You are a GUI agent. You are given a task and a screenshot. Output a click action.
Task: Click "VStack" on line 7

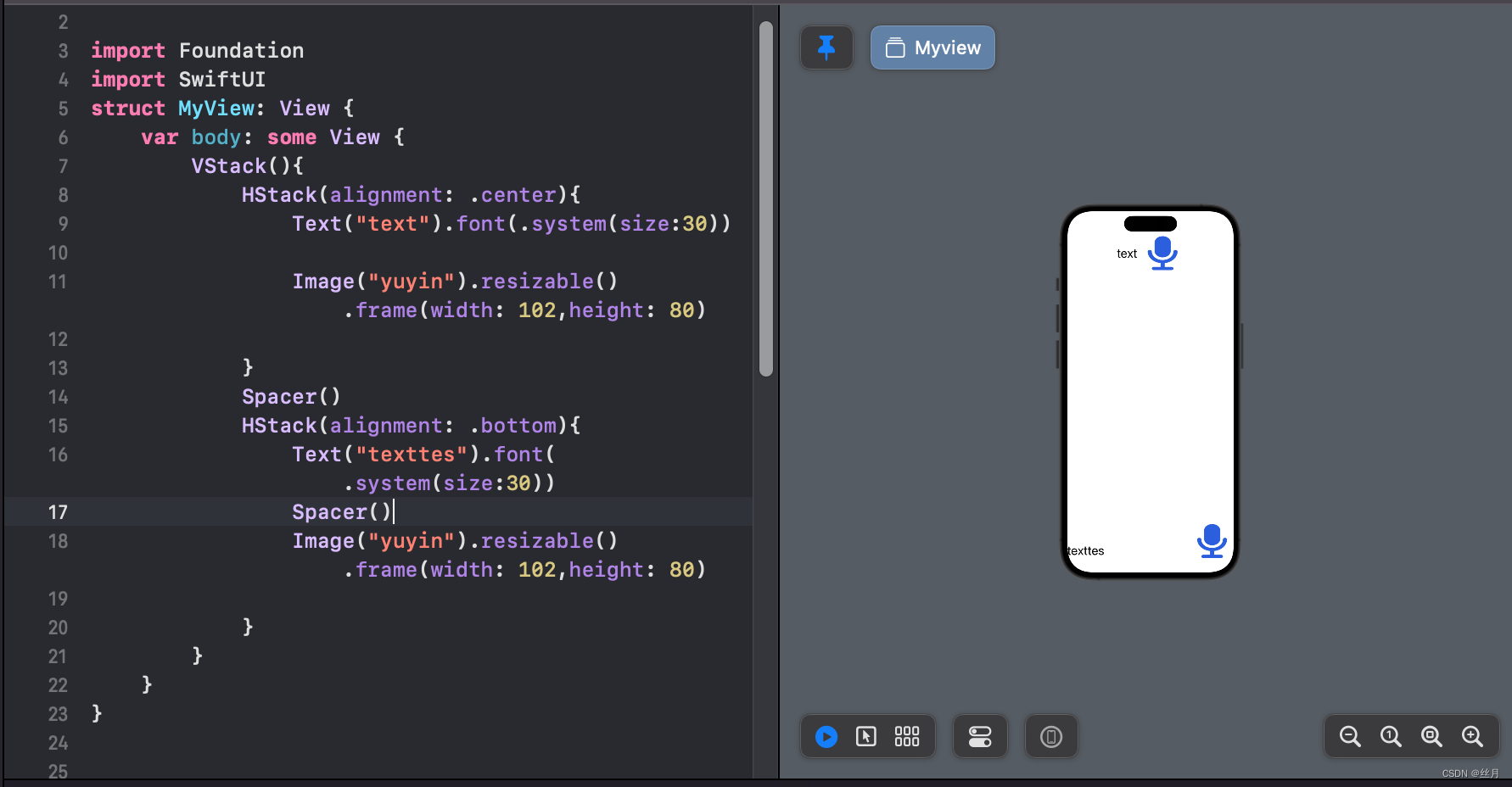pyautogui.click(x=229, y=166)
